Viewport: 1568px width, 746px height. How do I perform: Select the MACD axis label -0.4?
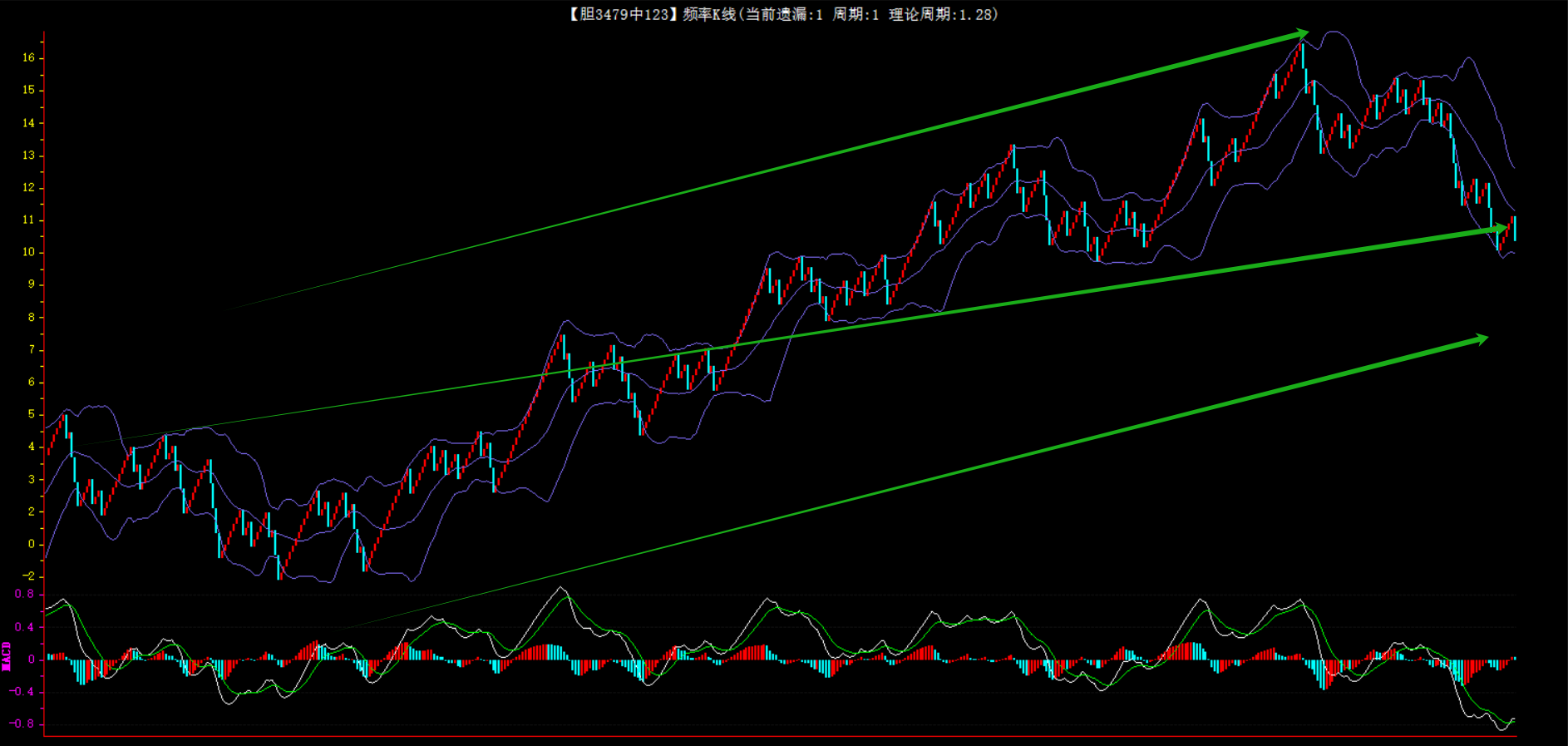coord(22,691)
